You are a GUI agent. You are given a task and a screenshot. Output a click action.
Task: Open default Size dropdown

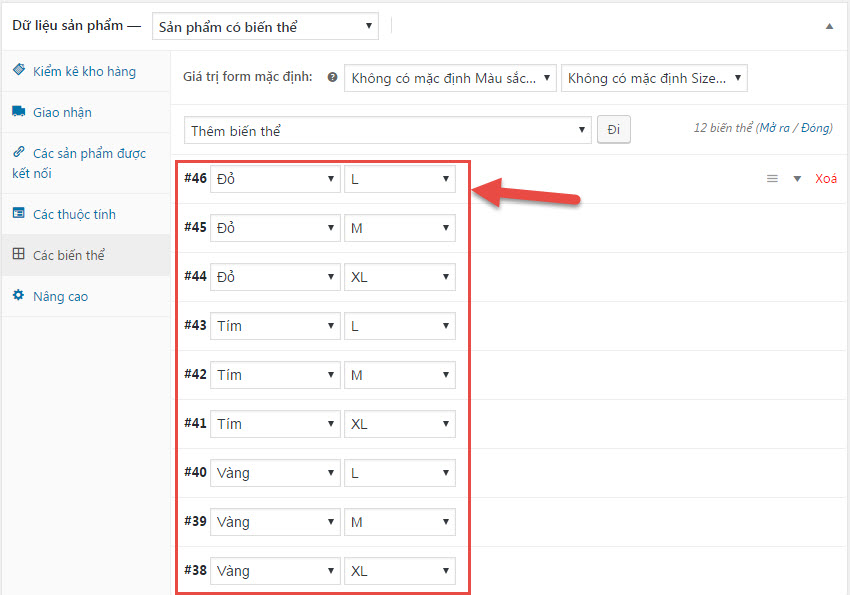654,78
